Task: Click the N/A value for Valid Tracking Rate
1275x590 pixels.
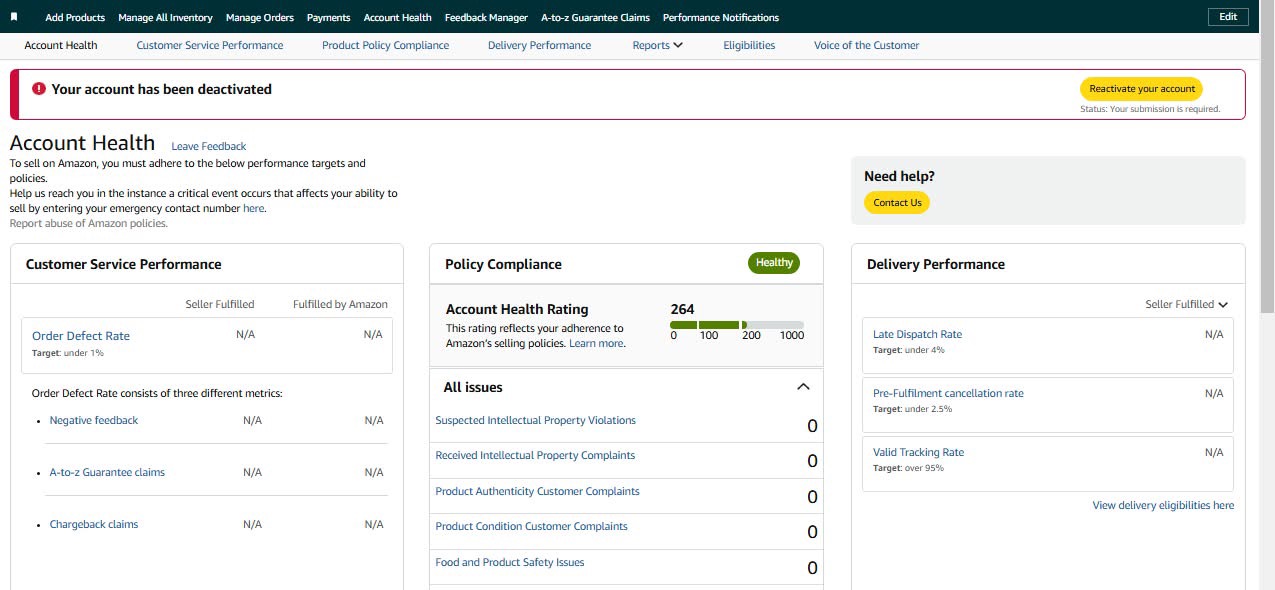Action: [1214, 452]
